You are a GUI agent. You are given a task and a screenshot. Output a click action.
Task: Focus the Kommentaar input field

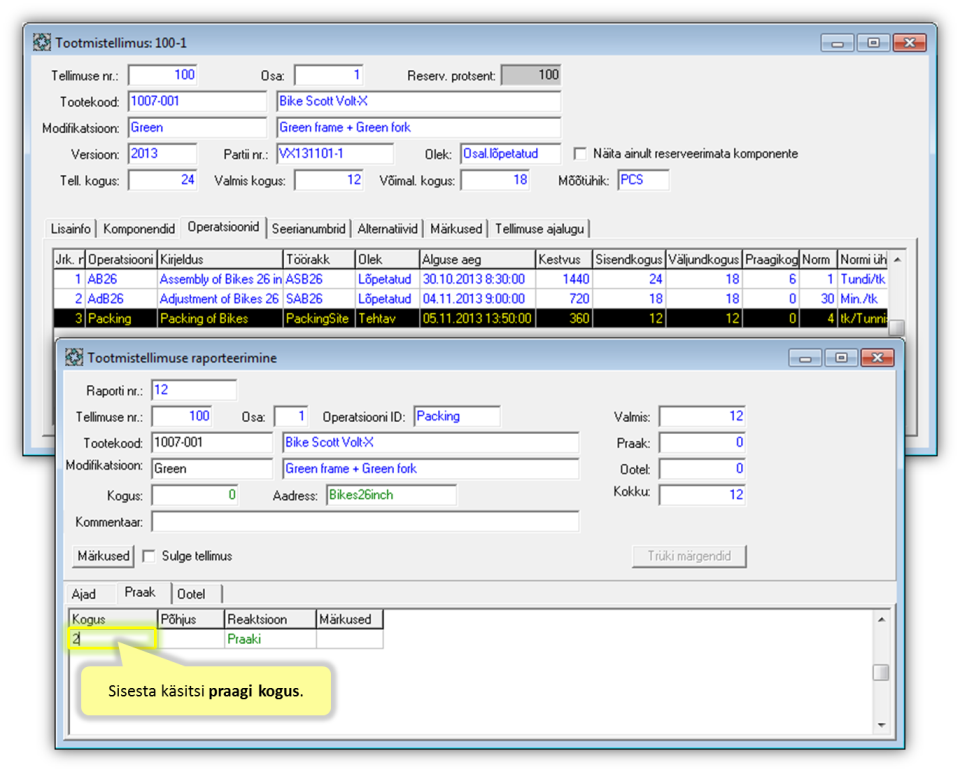[365, 522]
